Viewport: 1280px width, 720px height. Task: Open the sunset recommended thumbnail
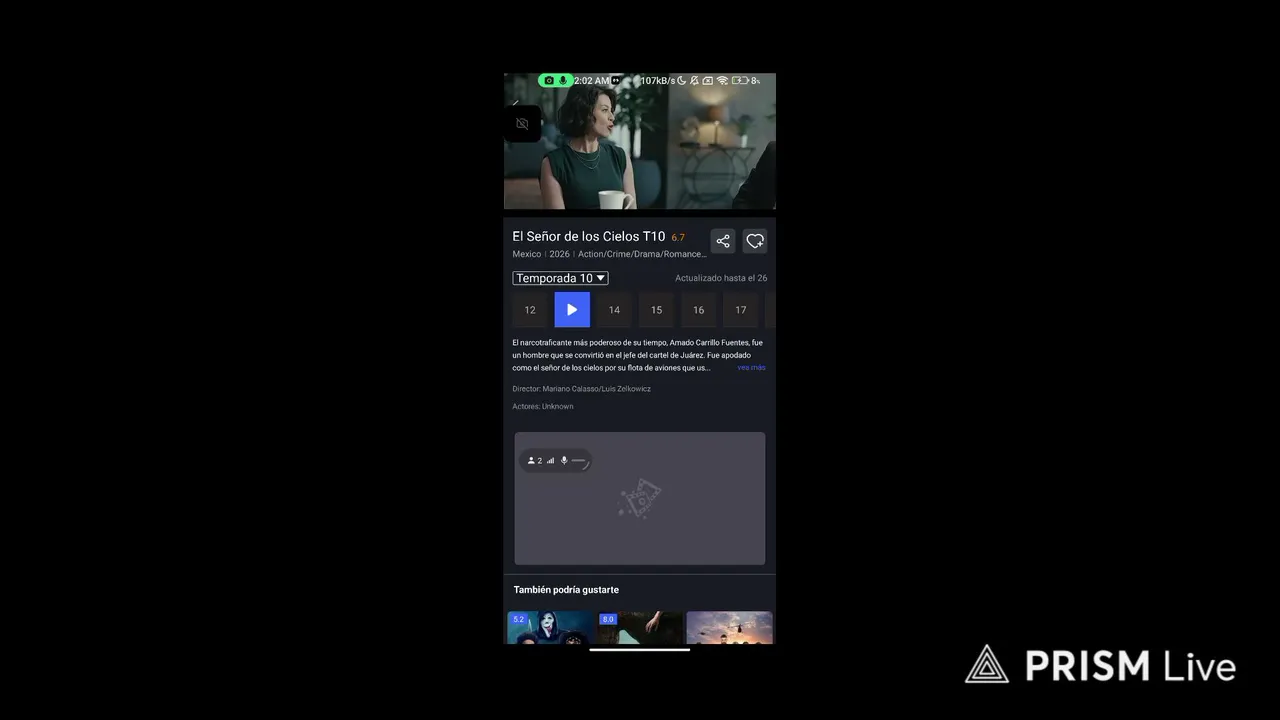[x=729, y=627]
